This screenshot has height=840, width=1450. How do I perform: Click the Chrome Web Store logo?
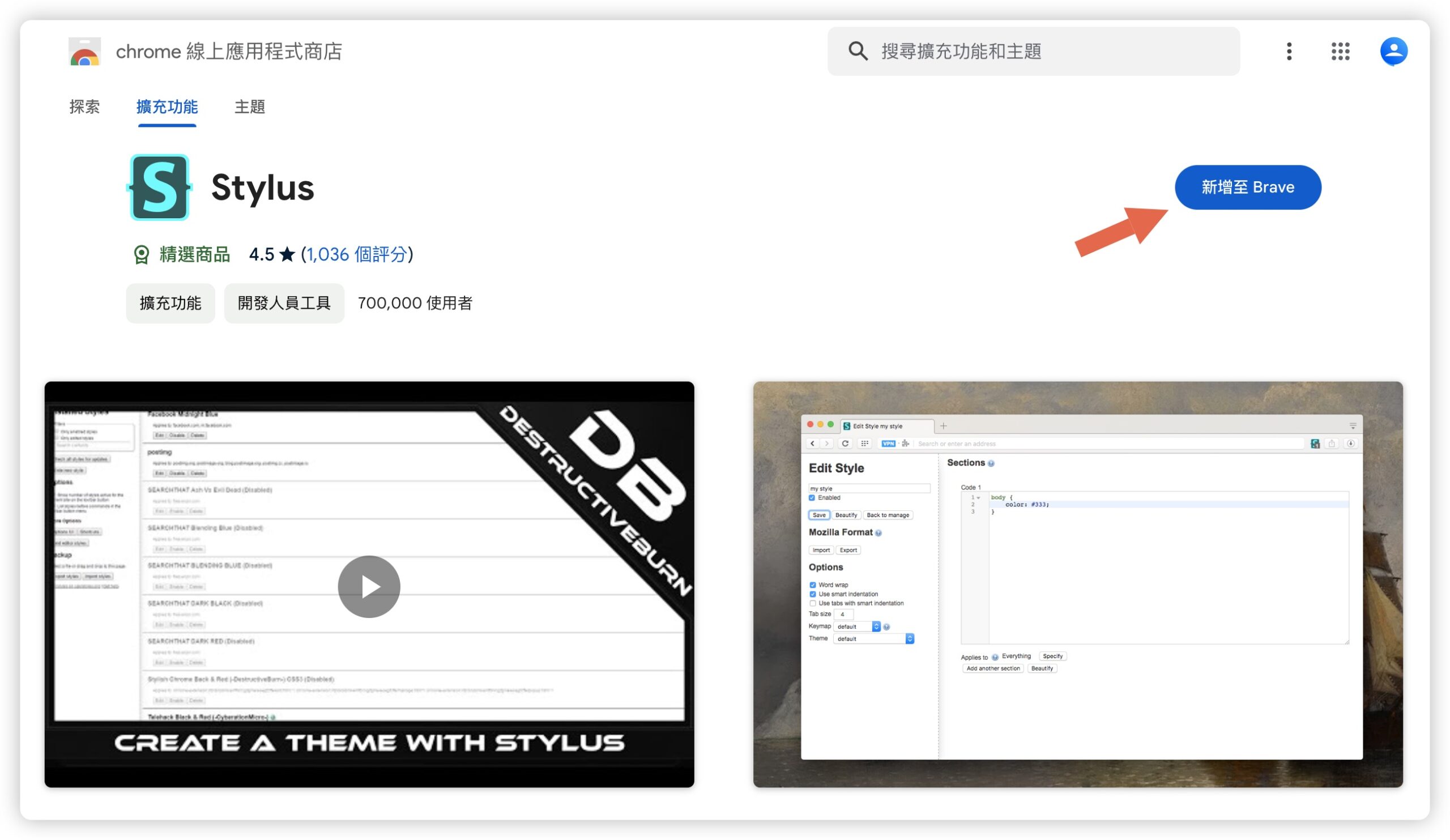pyautogui.click(x=84, y=51)
